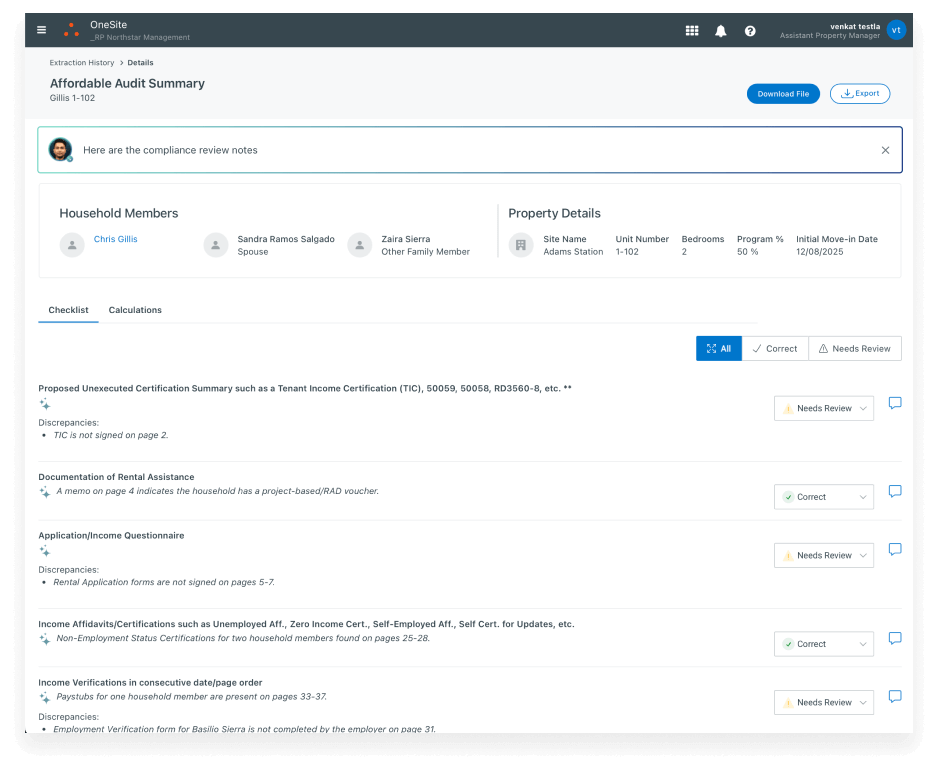Open the notifications bell
The height and width of the screenshot is (770, 938).
pos(721,31)
